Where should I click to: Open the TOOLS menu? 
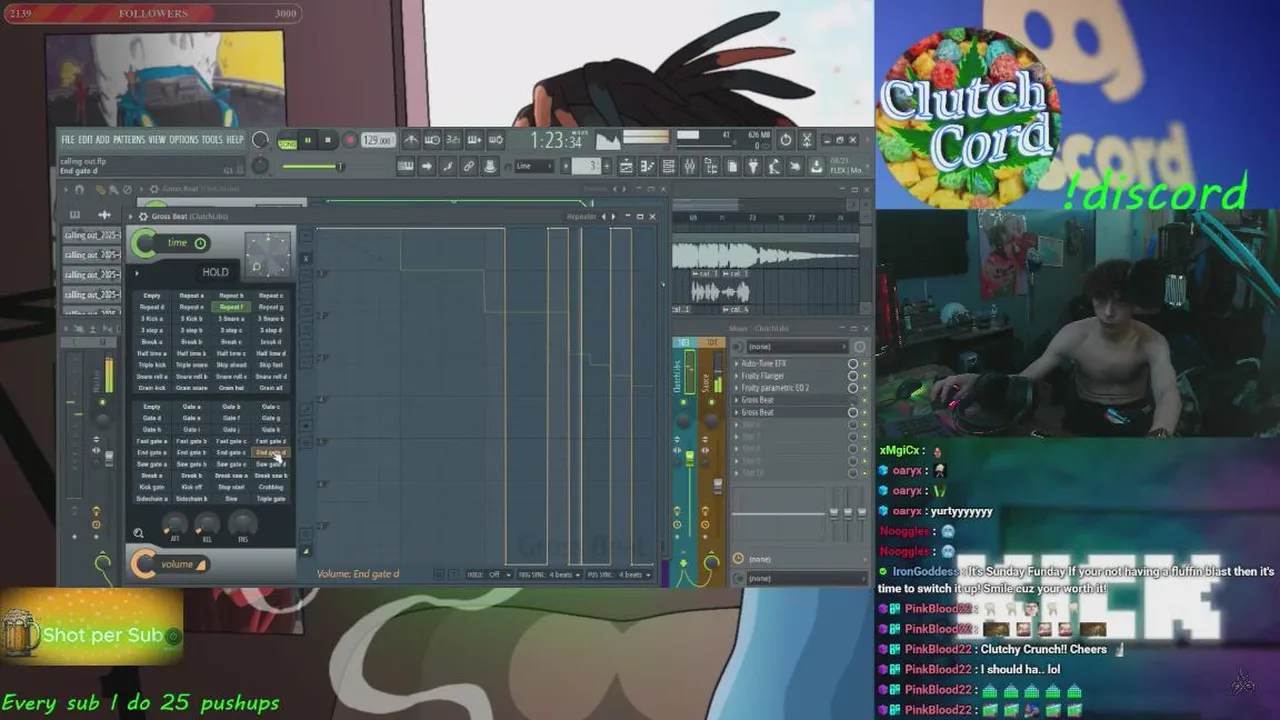[x=212, y=140]
